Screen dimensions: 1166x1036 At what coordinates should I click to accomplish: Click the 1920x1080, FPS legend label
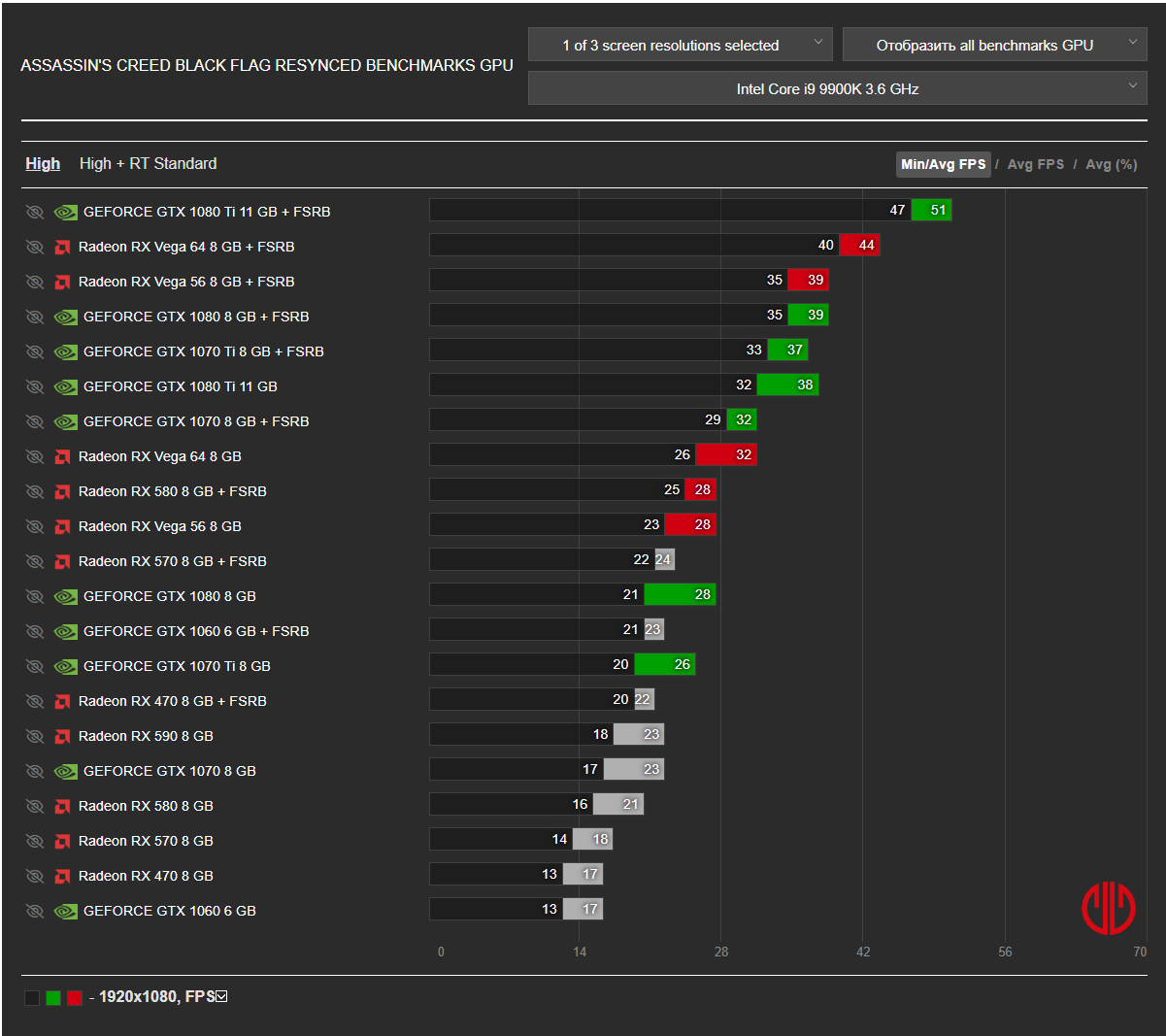click(x=156, y=996)
